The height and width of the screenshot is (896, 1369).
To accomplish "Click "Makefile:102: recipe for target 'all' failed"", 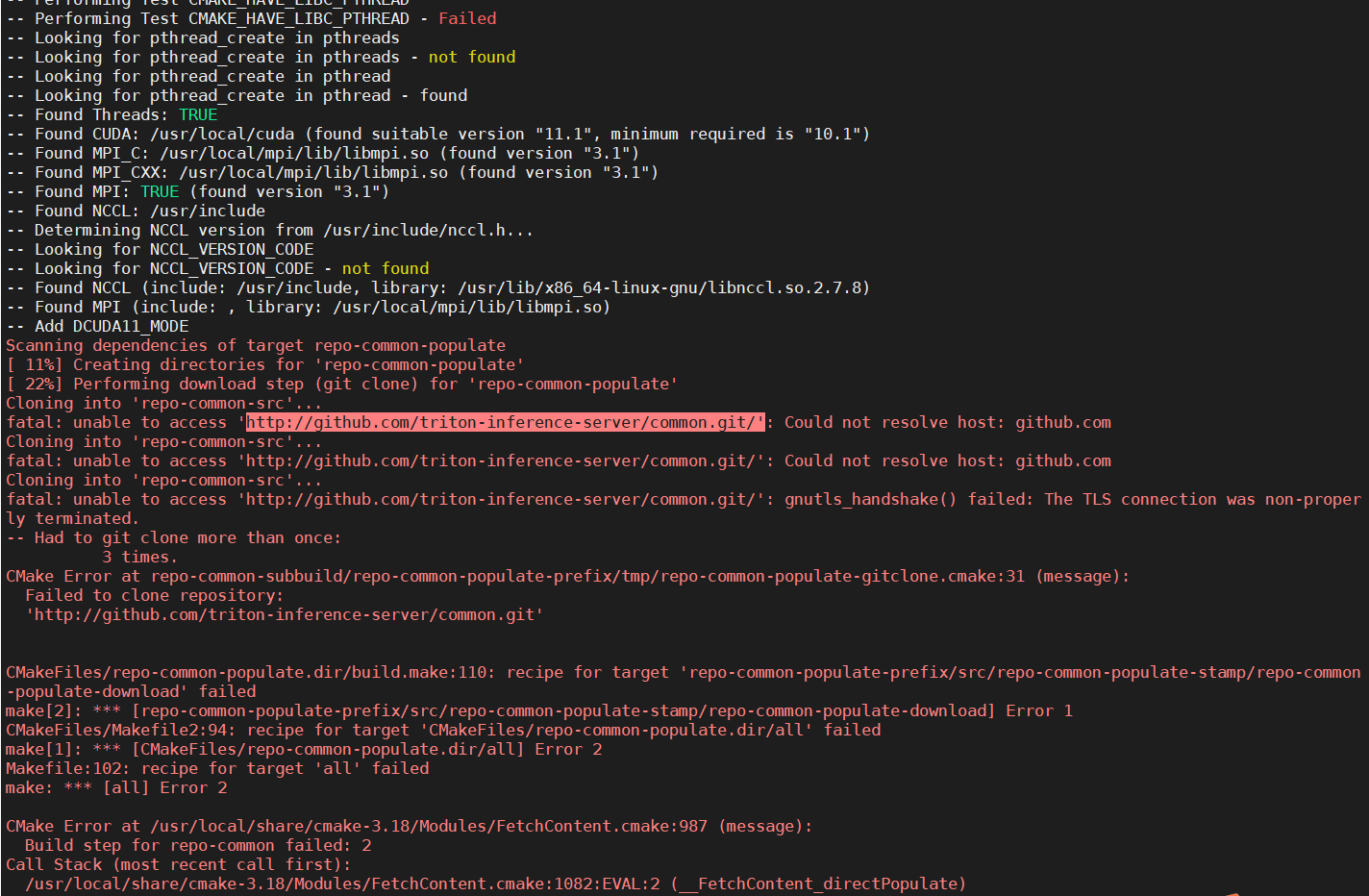I will coord(217,768).
